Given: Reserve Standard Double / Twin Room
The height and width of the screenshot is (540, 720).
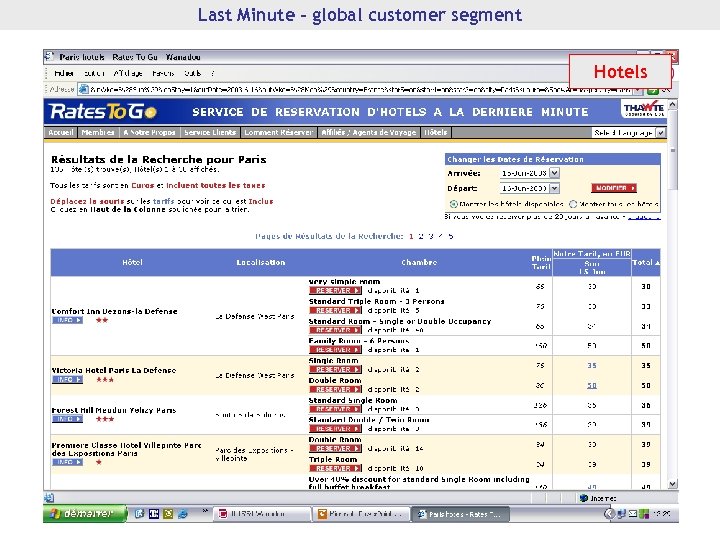Looking at the screenshot, I should click(335, 428).
